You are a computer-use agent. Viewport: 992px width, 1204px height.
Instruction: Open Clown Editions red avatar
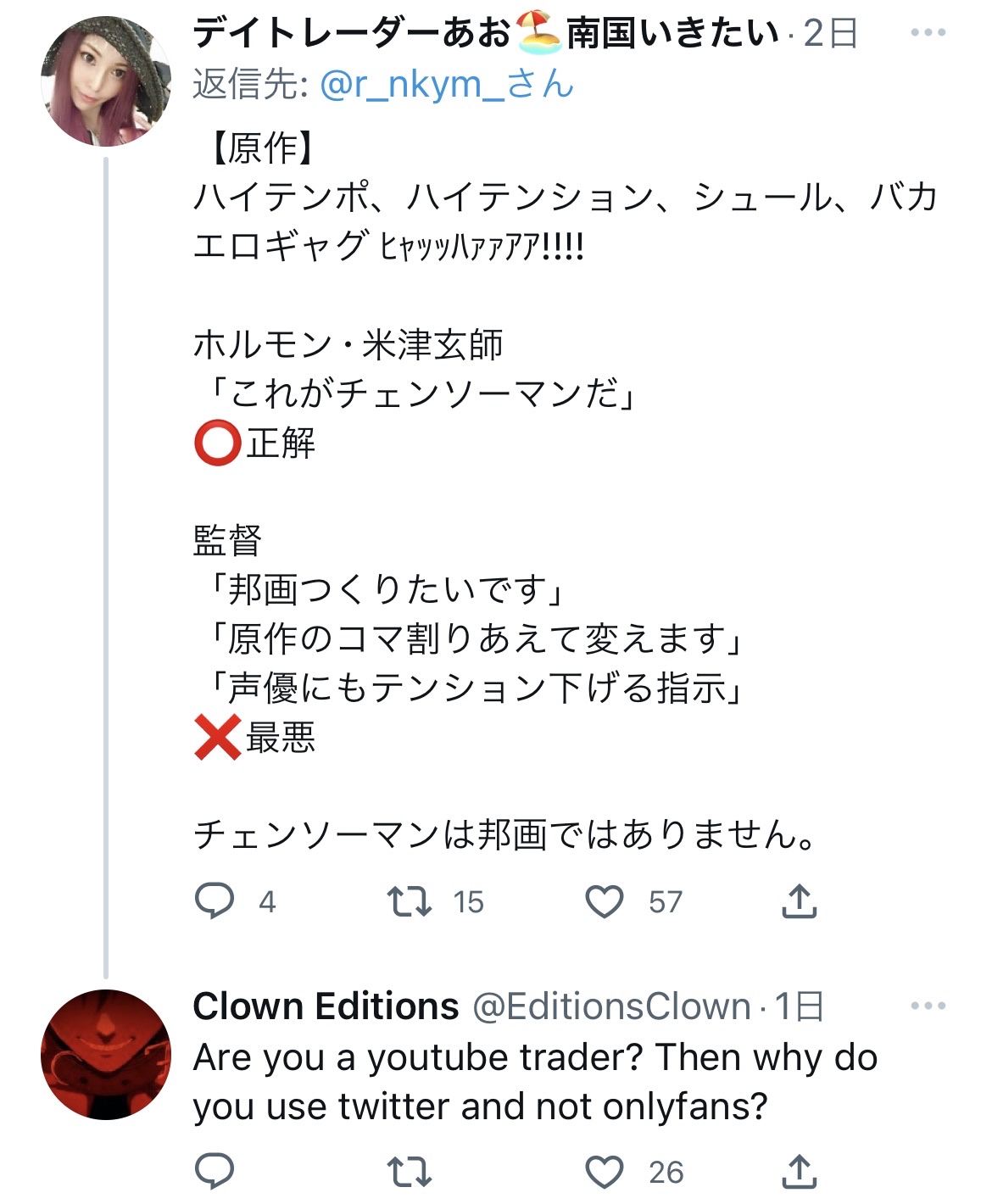click(106, 1055)
